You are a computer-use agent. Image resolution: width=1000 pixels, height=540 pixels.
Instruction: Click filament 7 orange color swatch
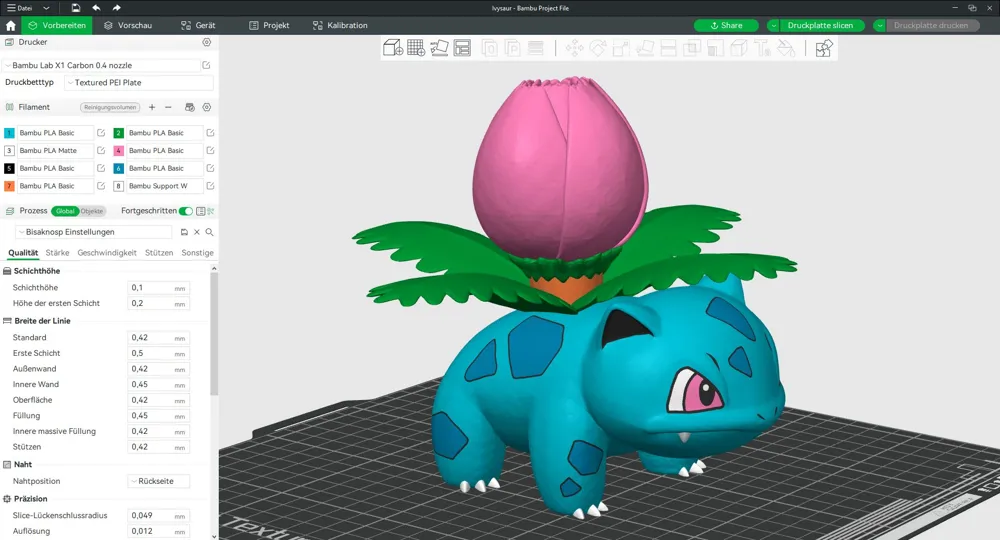pos(9,186)
